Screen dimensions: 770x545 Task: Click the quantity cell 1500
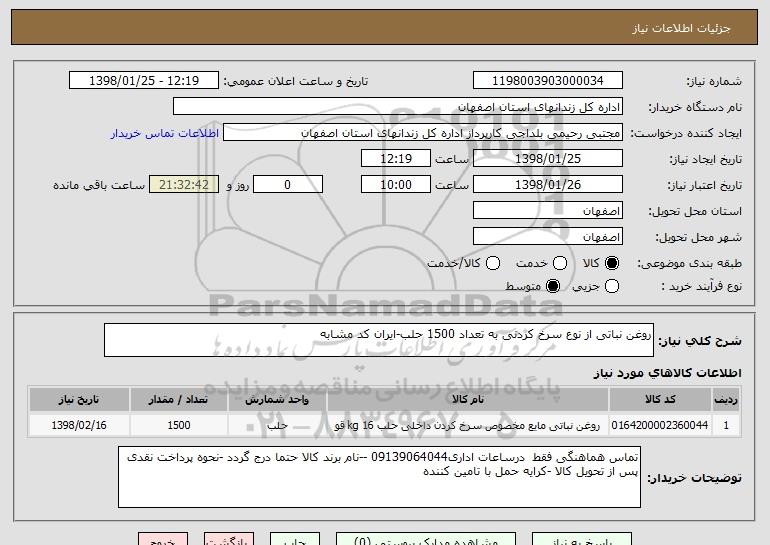pos(179,425)
